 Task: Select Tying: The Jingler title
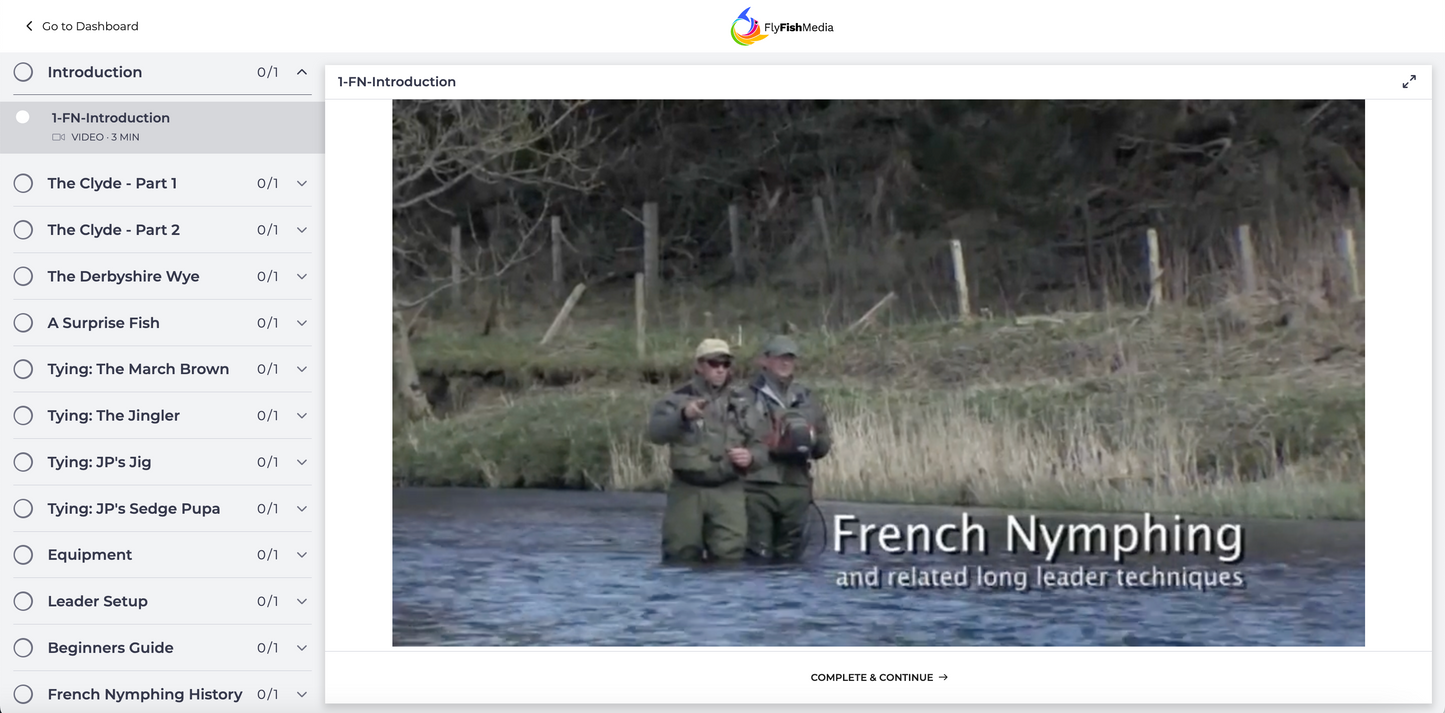pos(114,415)
